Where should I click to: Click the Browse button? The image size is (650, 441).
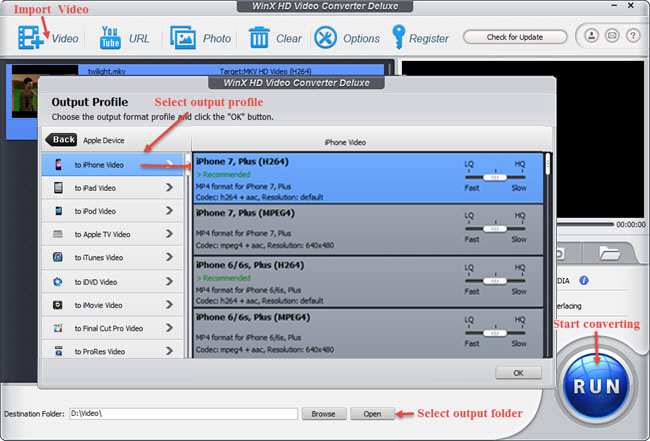pos(323,414)
